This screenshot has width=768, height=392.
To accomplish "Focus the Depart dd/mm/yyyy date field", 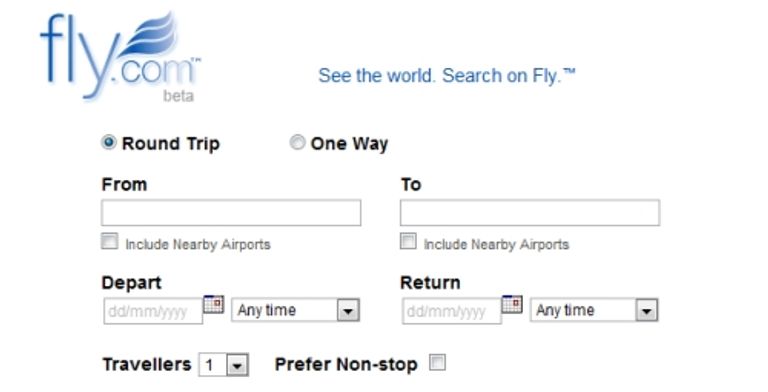I will pyautogui.click(x=153, y=311).
